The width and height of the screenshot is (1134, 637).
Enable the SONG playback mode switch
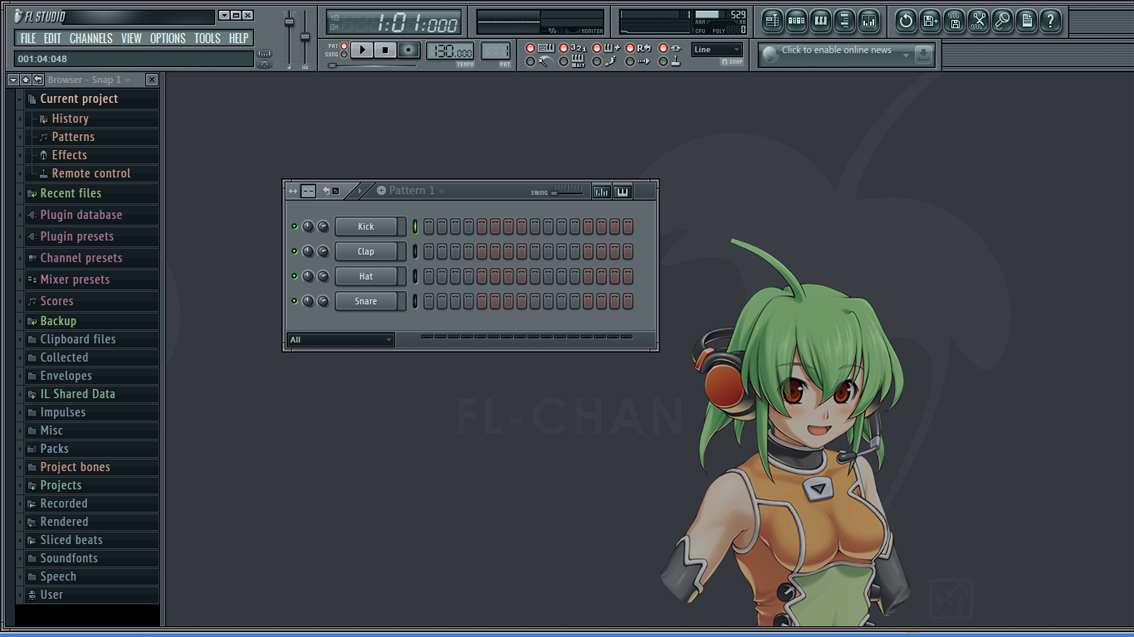(344, 56)
